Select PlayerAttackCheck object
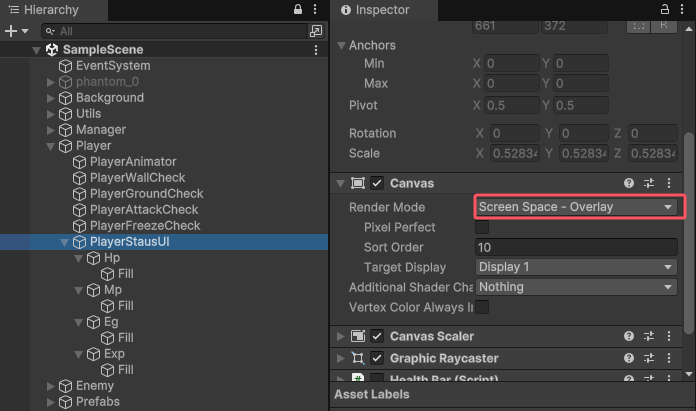The height and width of the screenshot is (411, 696). pos(144,209)
